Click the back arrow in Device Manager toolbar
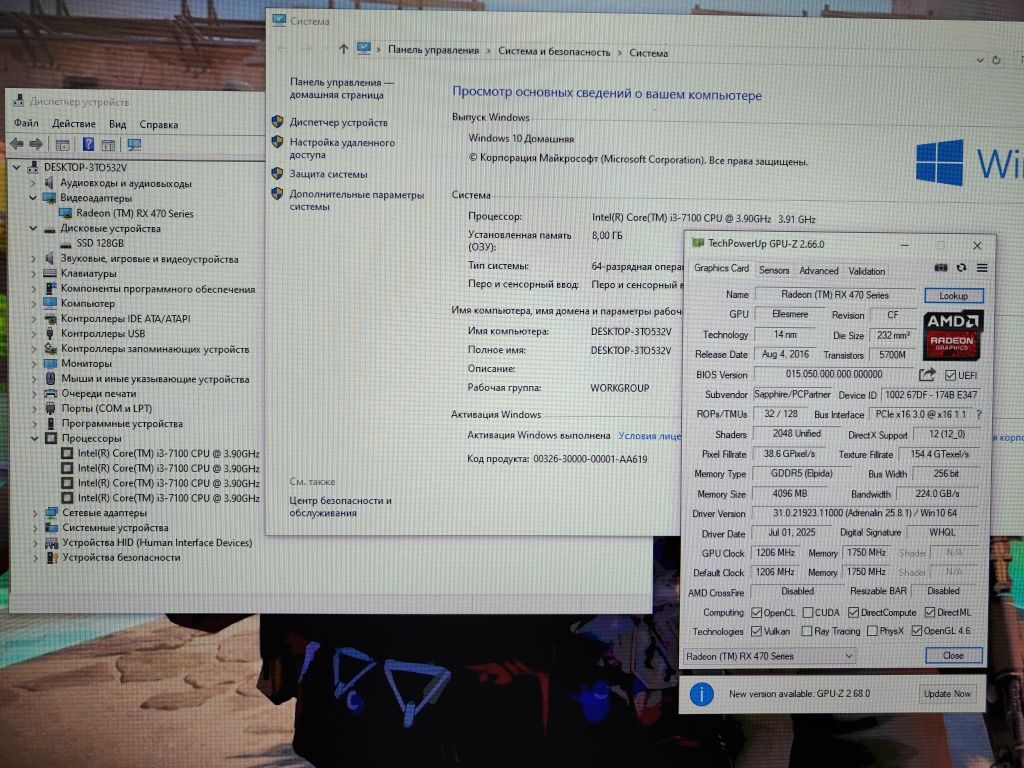Screen dimensions: 1024x768 (x=17, y=144)
